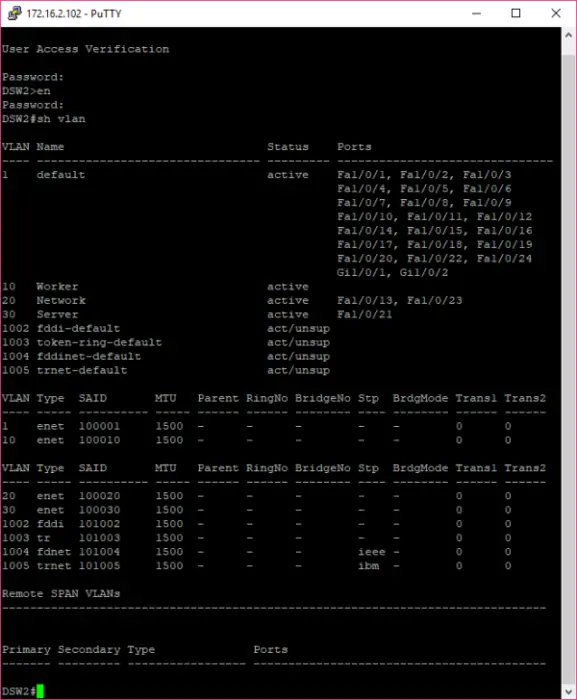The height and width of the screenshot is (700, 577).
Task: Click the scrollbar up arrow
Action: (x=569, y=35)
